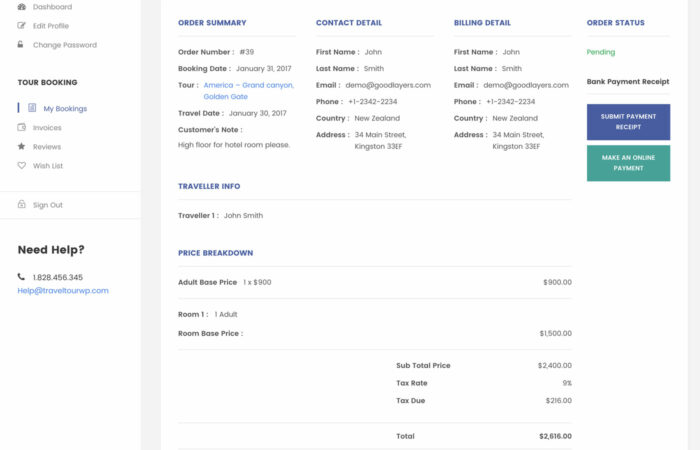
Task: Open Change Password page
Action: click(64, 45)
